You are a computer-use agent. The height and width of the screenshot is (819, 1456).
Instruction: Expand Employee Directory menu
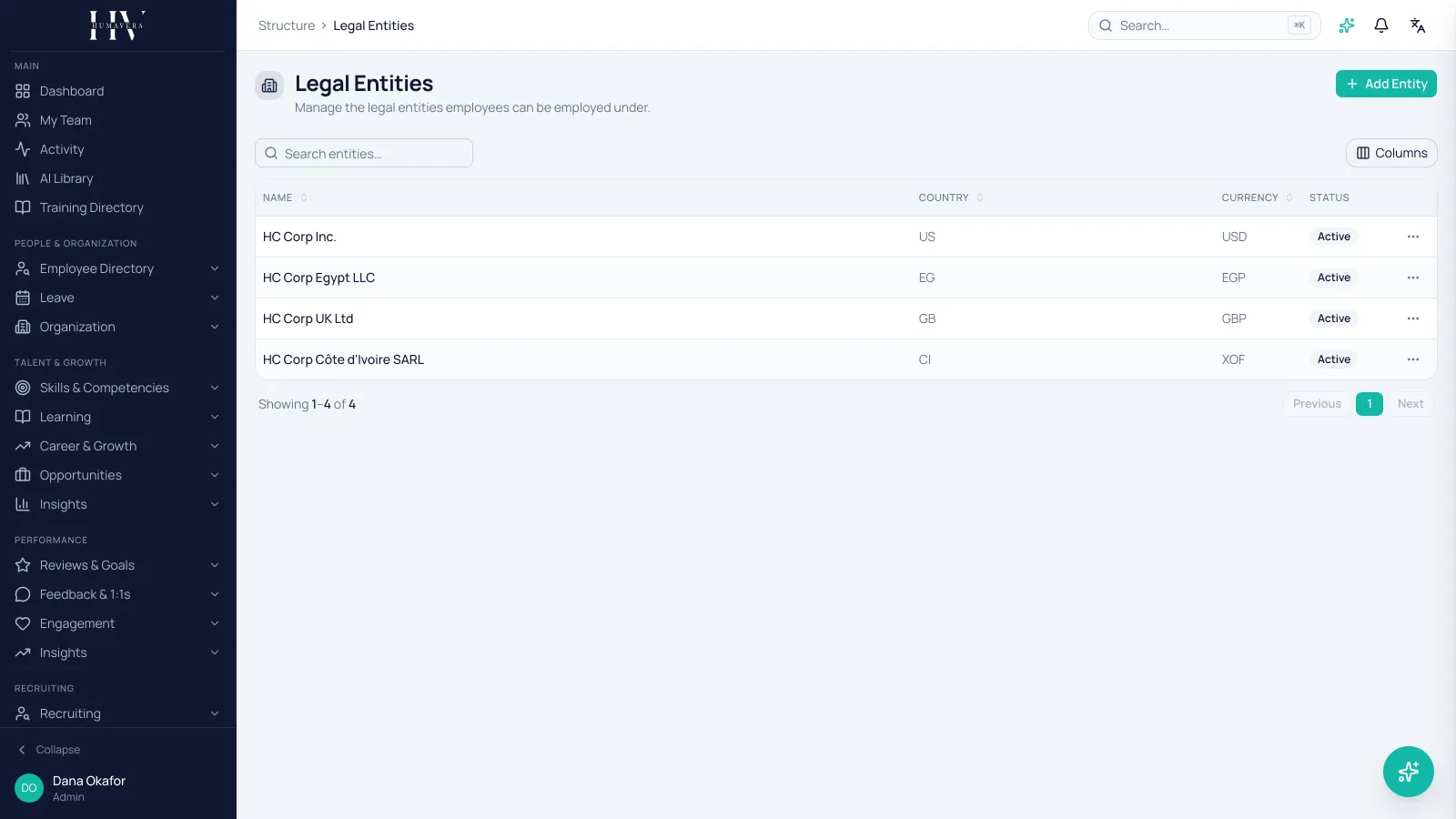(118, 268)
